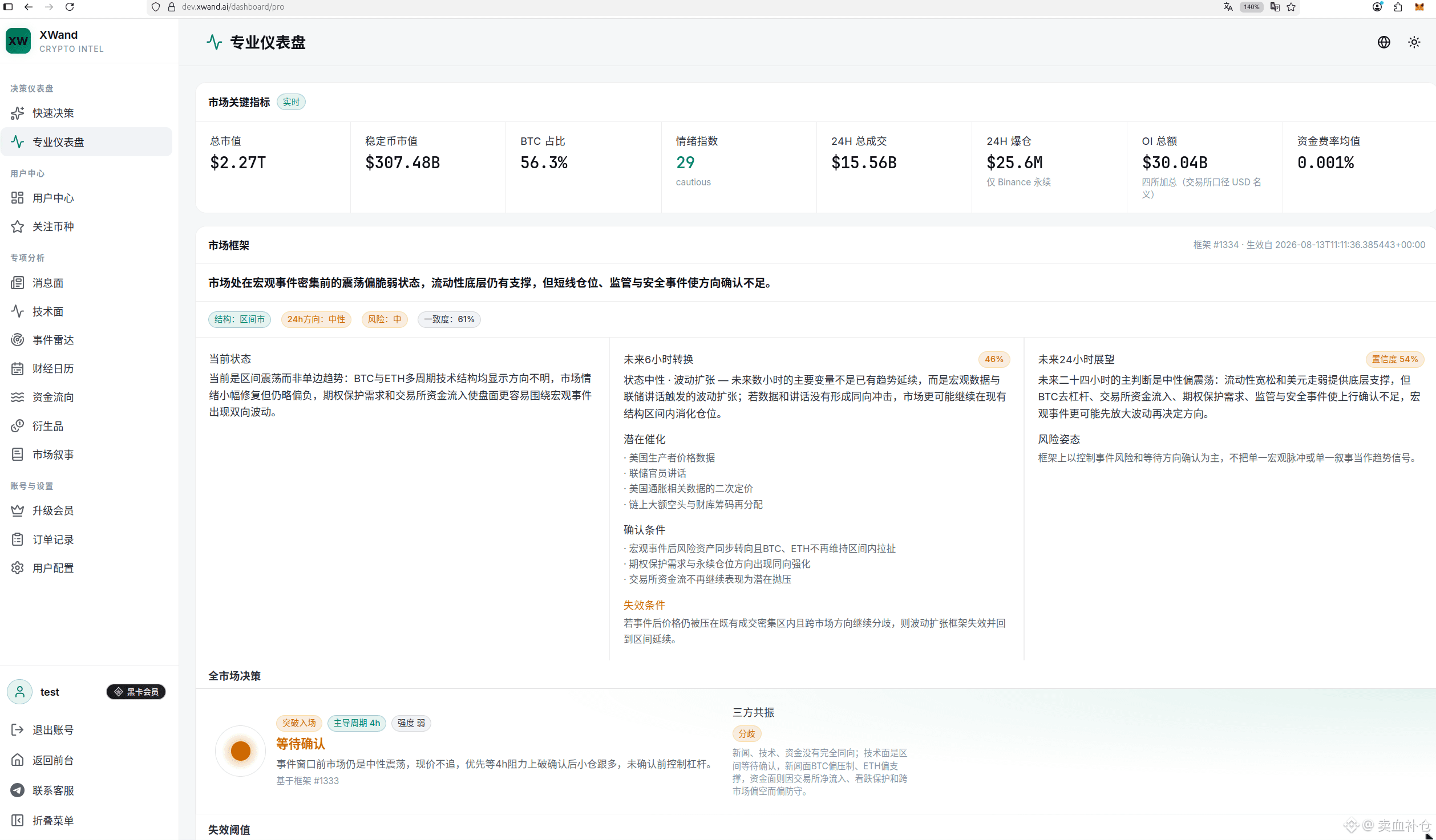Click 风险: 中 tag
Viewport: 1436px width, 840px height.
pos(385,319)
